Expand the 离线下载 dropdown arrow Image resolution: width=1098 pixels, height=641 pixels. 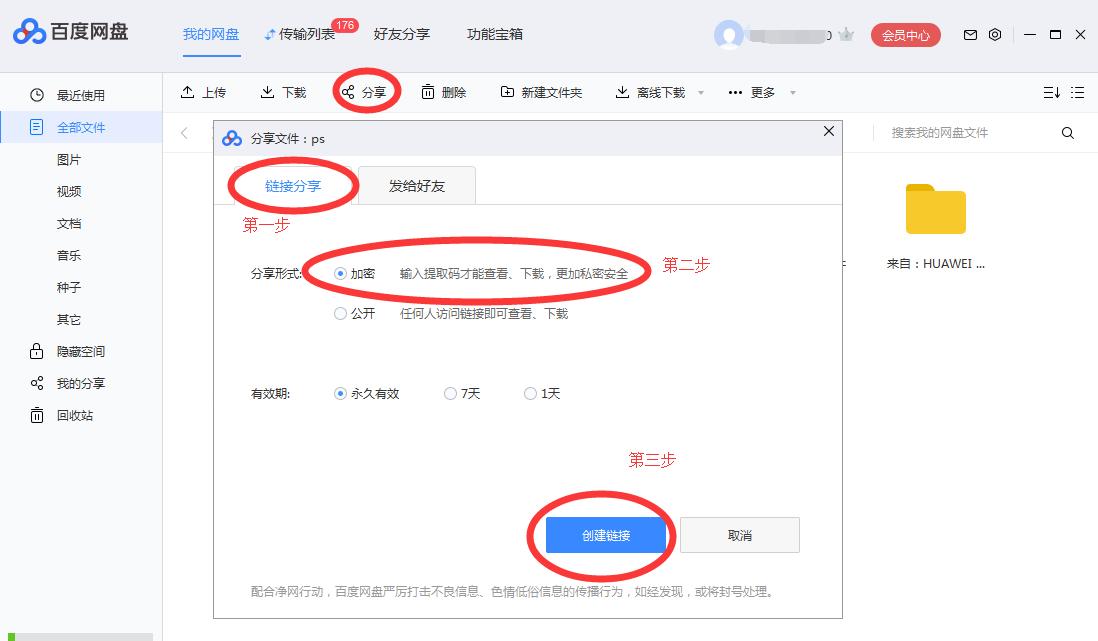tap(701, 92)
